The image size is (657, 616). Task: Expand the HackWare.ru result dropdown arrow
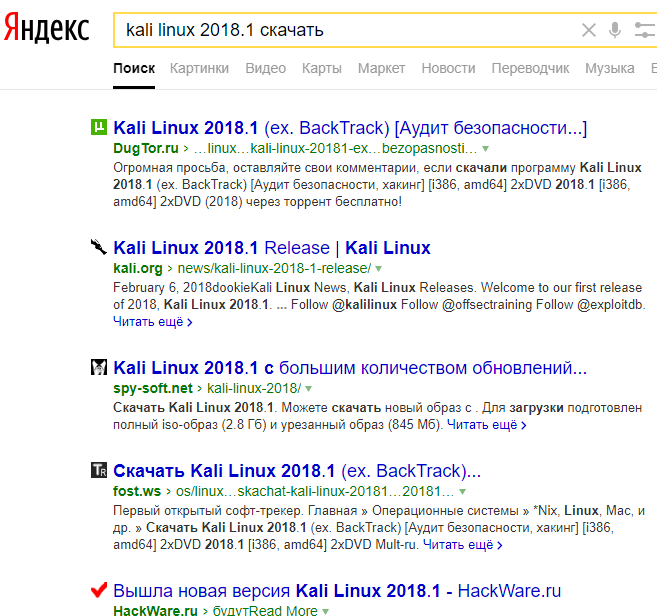click(325, 611)
